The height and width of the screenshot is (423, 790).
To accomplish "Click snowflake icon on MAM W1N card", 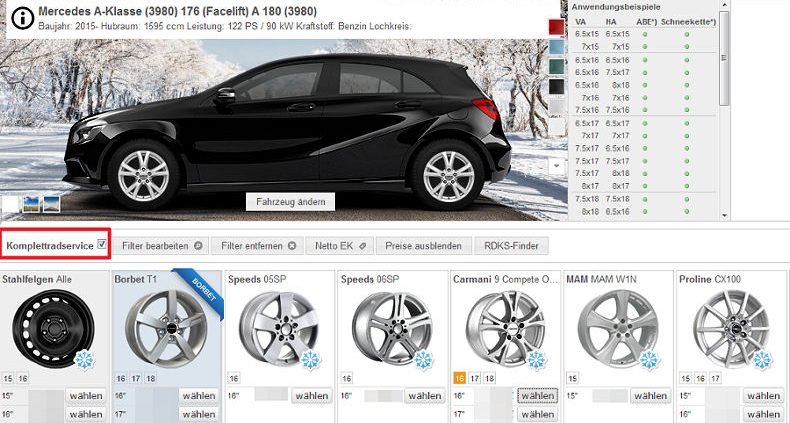I will point(649,360).
